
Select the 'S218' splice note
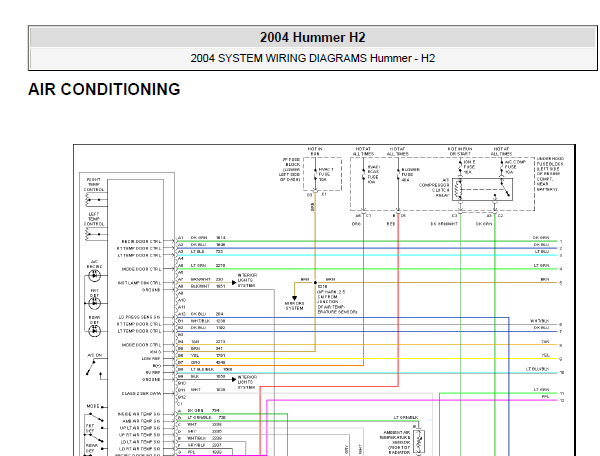point(337,300)
